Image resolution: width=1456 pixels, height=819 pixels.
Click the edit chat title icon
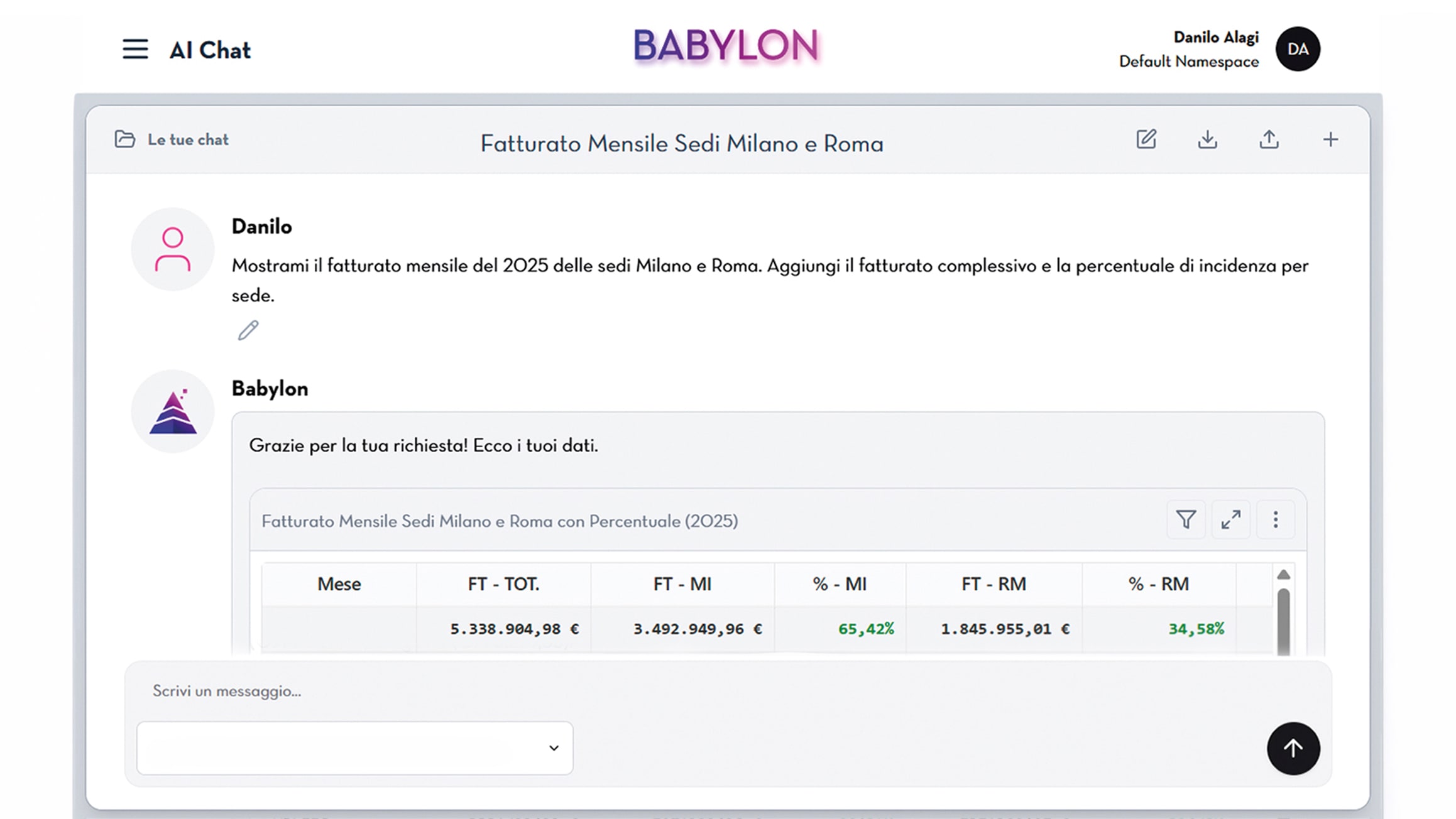click(x=1146, y=139)
